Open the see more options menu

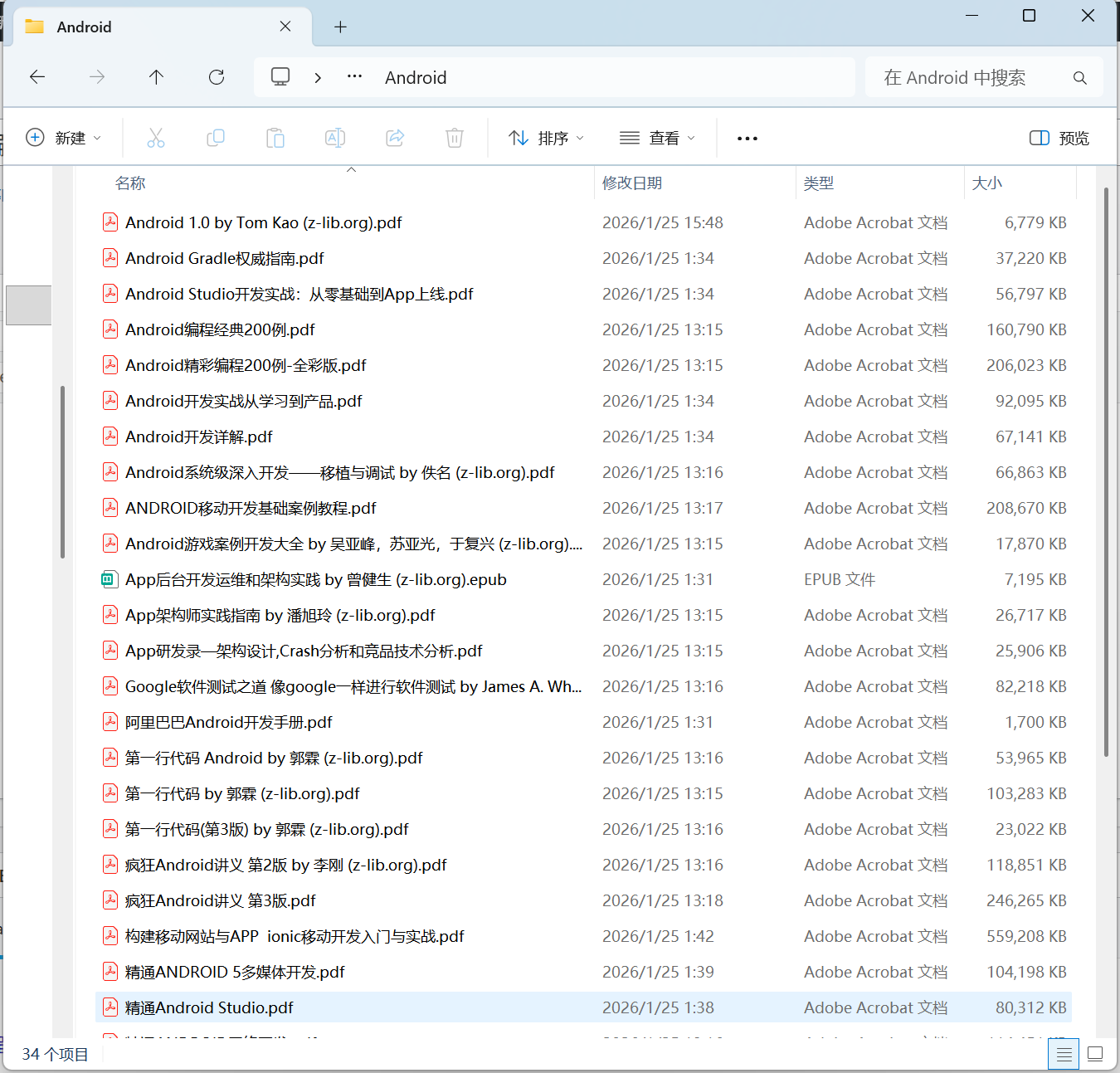(747, 138)
